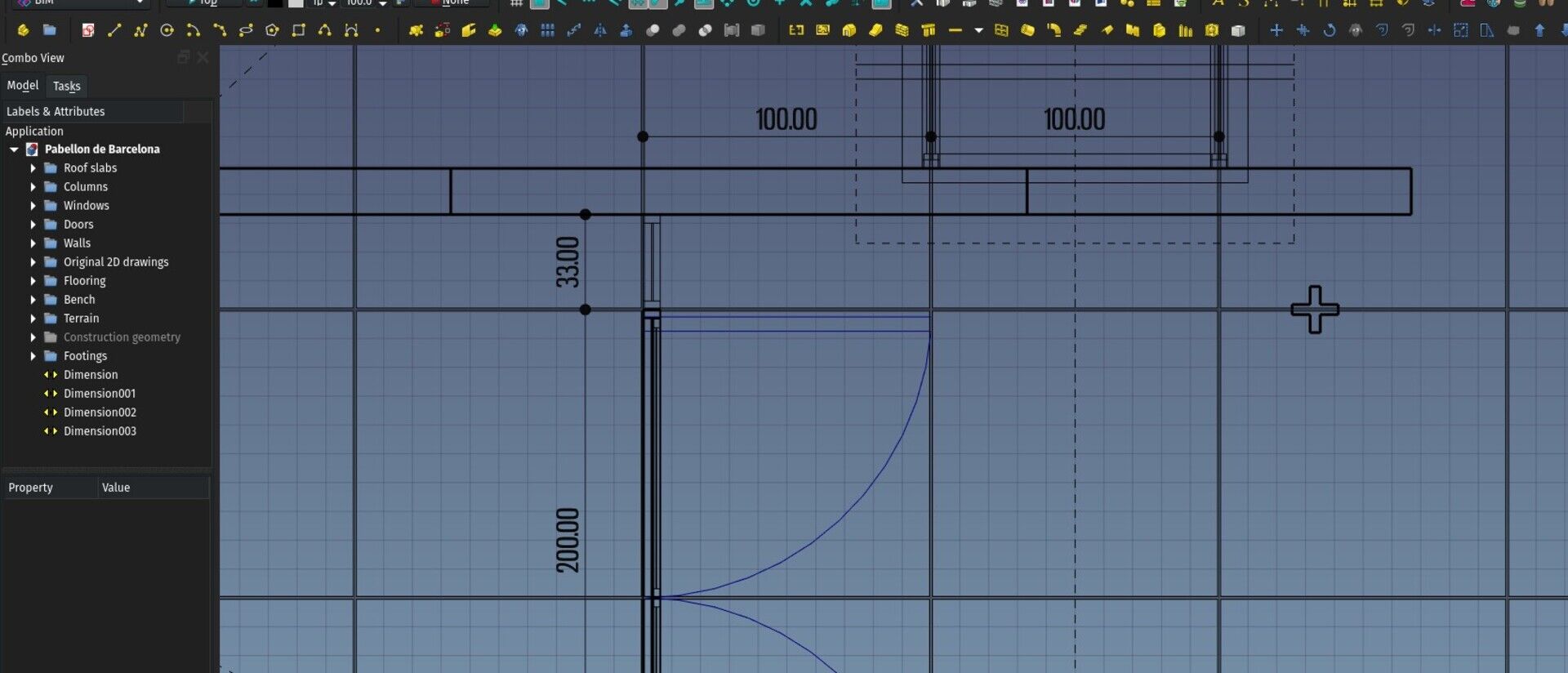Expand the Flooring group

33,281
